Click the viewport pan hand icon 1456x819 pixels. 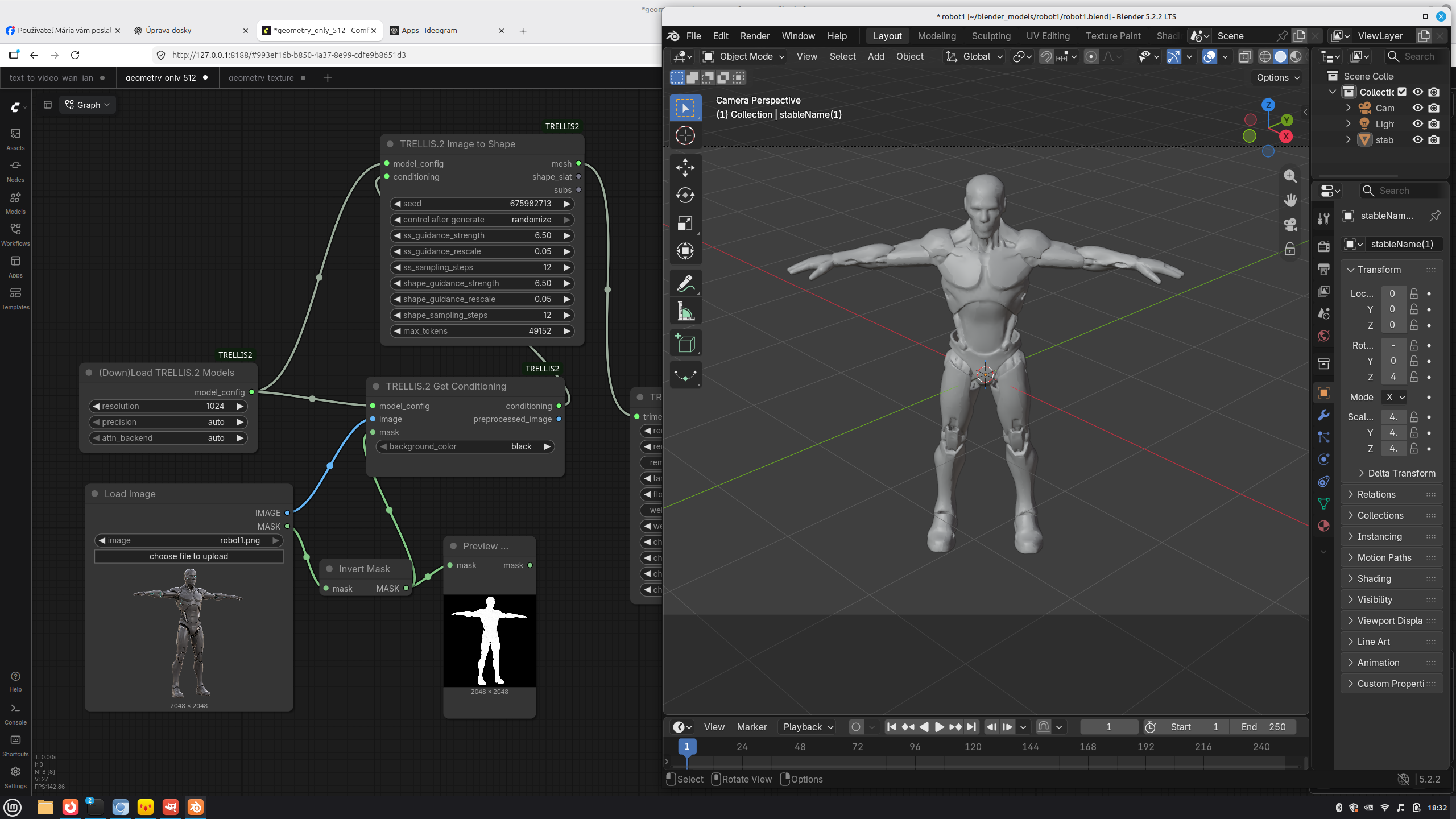coord(1290,200)
